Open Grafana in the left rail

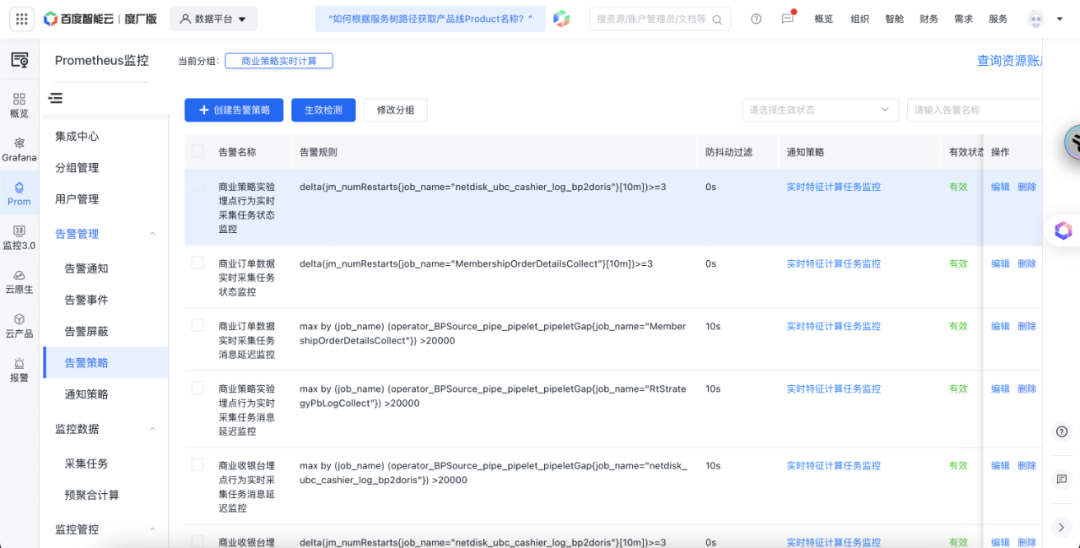(19, 149)
